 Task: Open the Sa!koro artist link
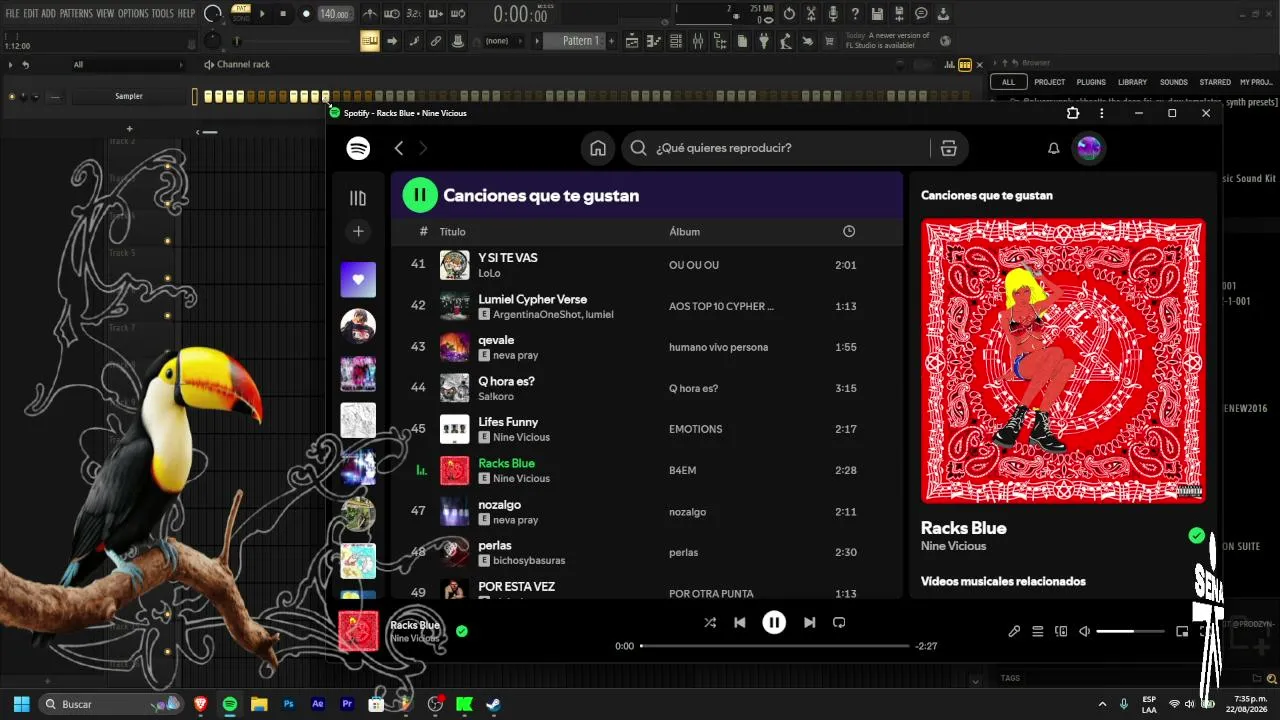point(496,396)
